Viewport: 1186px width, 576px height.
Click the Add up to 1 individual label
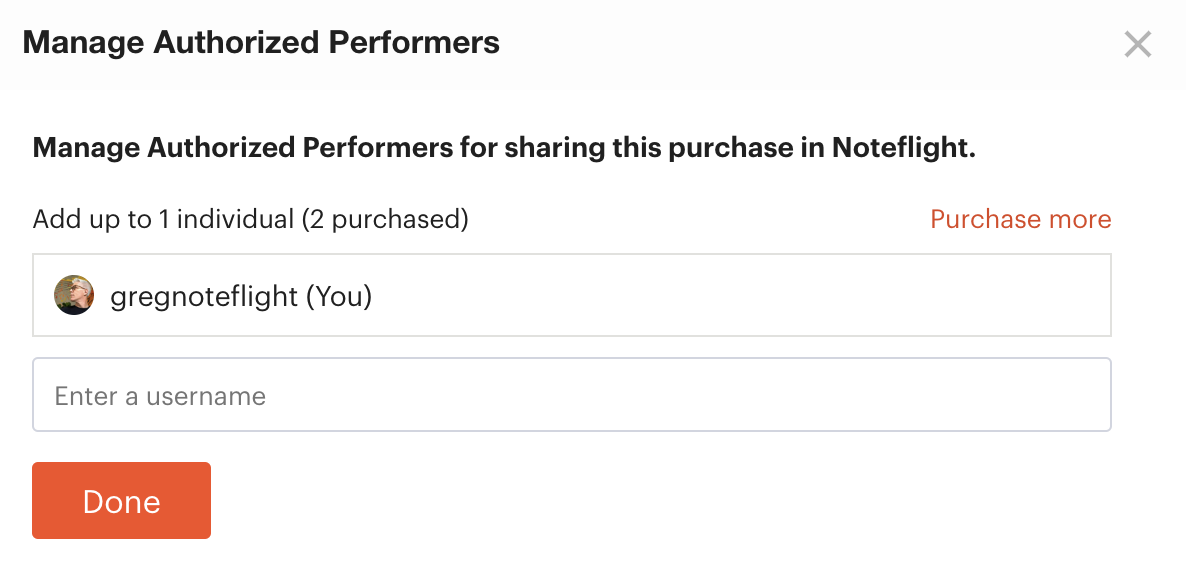point(163,219)
